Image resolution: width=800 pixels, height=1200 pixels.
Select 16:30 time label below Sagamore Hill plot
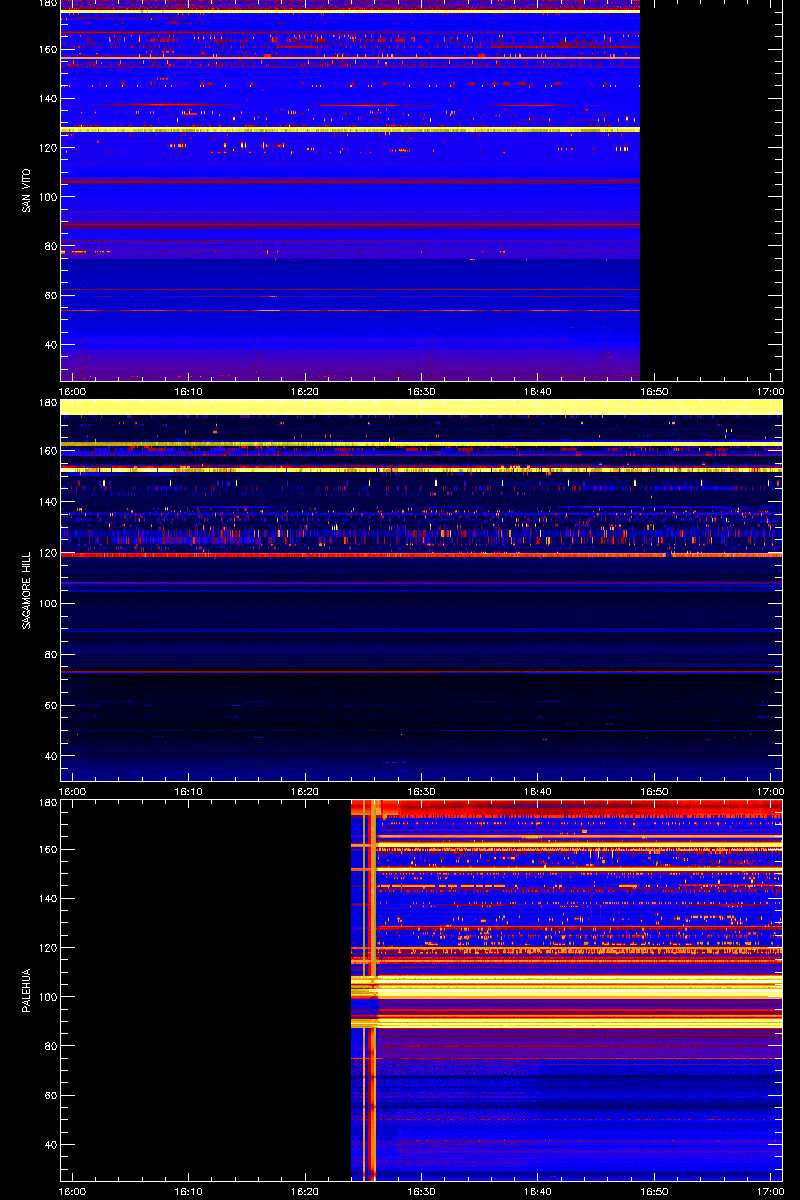(x=422, y=792)
